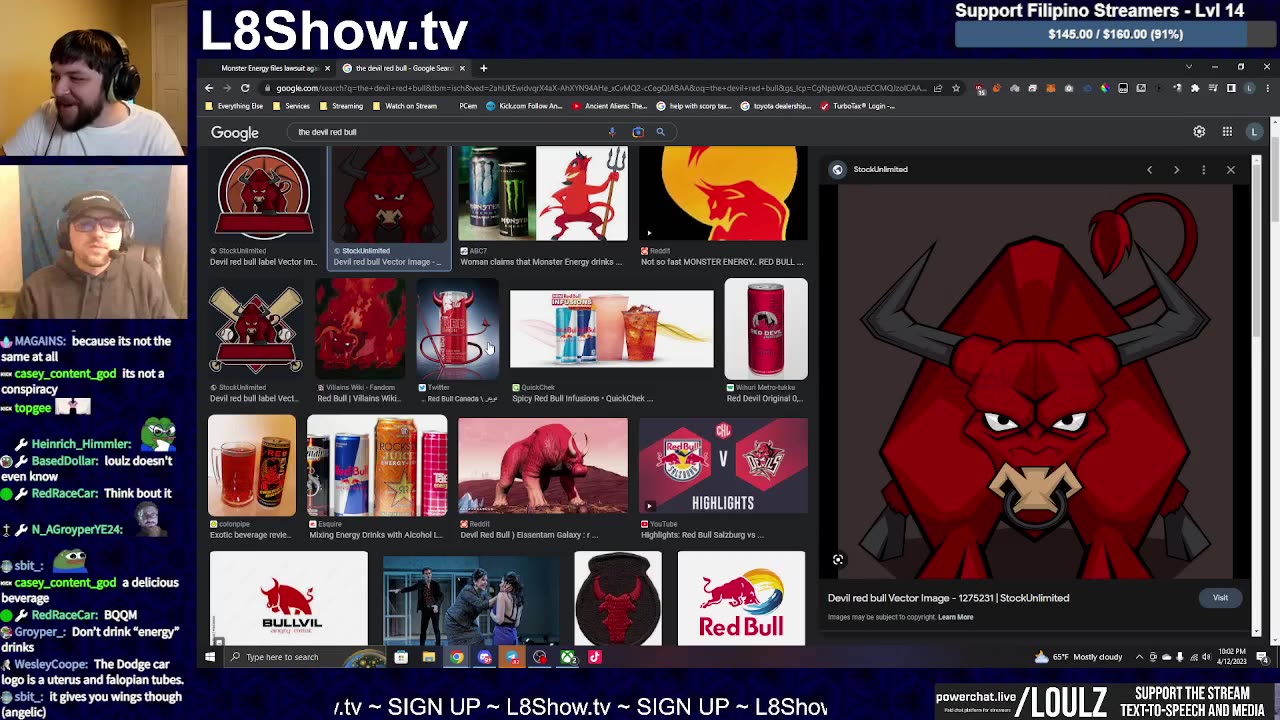The image size is (1280, 720).
Task: Open Chrome profile L in toolbar
Action: (1249, 88)
